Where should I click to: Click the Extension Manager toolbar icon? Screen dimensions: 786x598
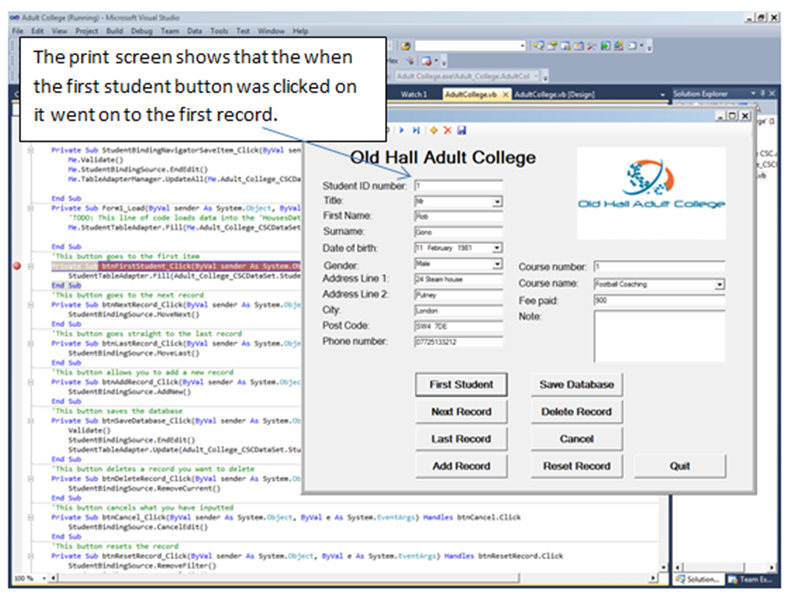pyautogui.click(x=619, y=46)
